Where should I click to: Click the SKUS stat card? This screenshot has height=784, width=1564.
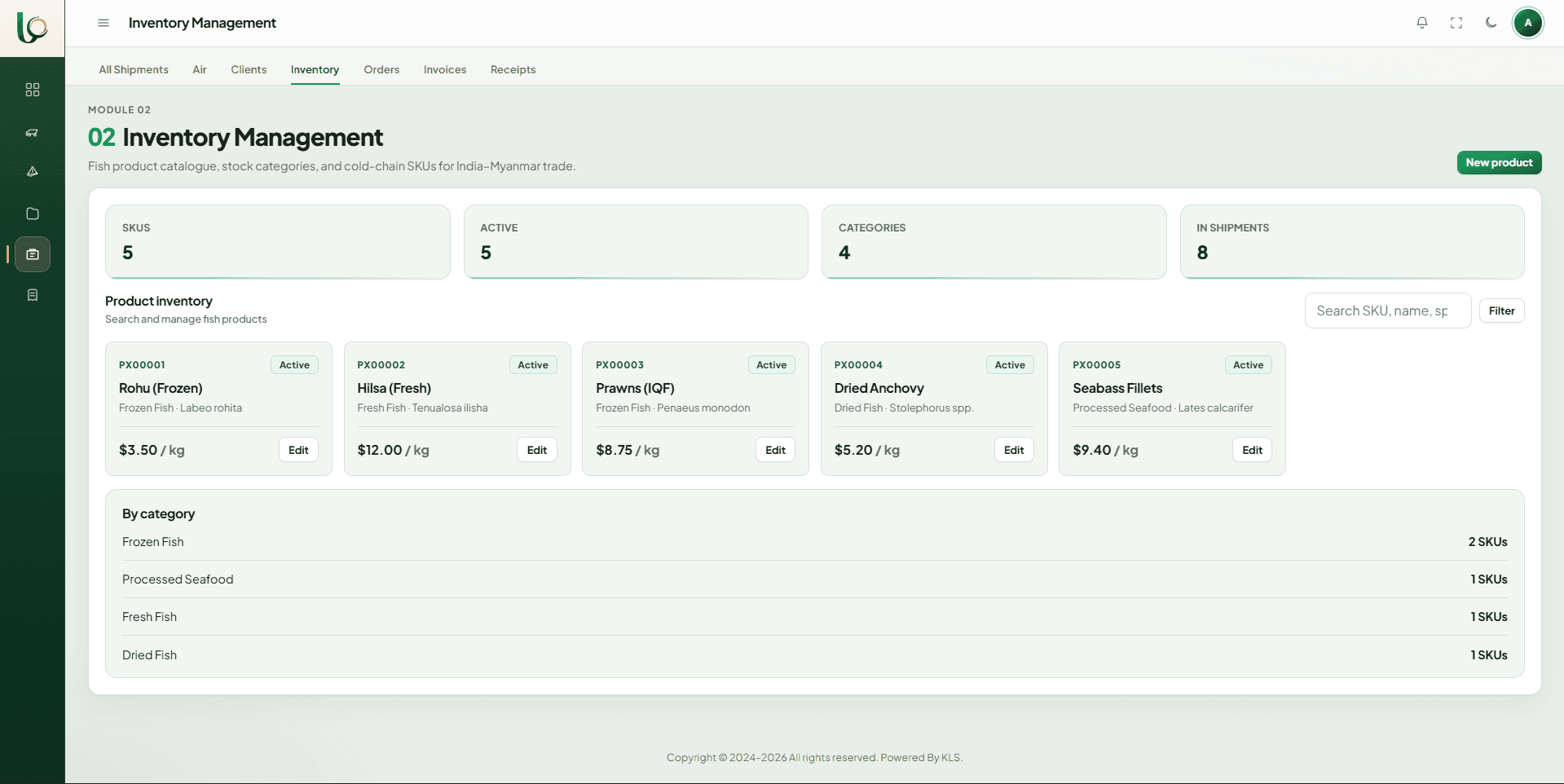pyautogui.click(x=277, y=242)
